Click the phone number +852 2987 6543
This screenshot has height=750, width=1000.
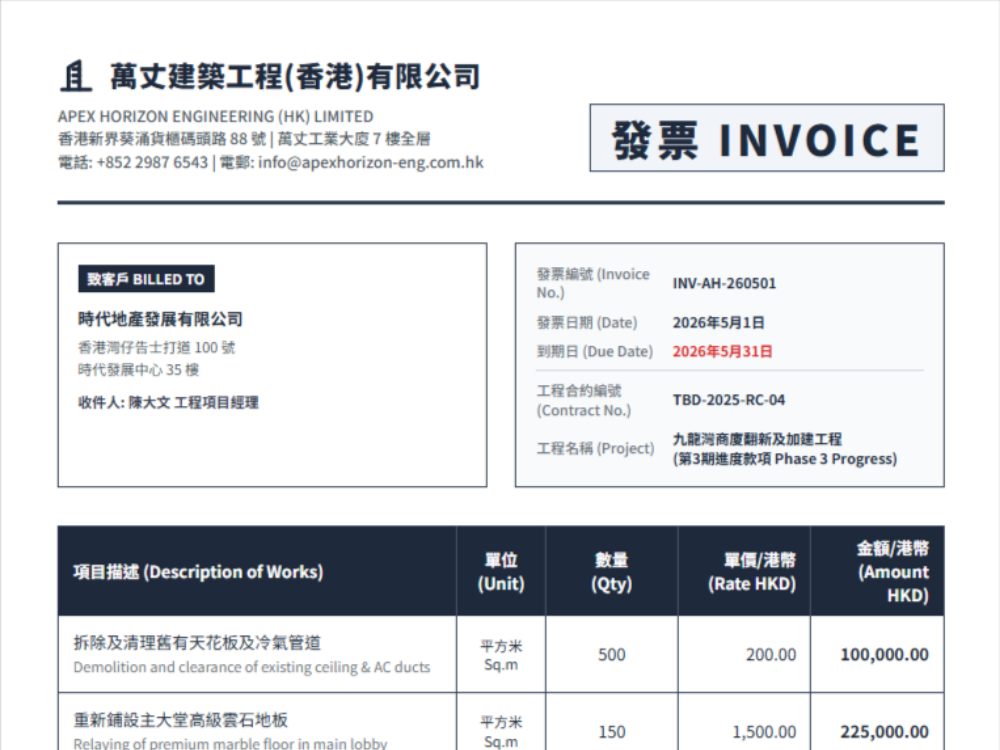pos(152,163)
